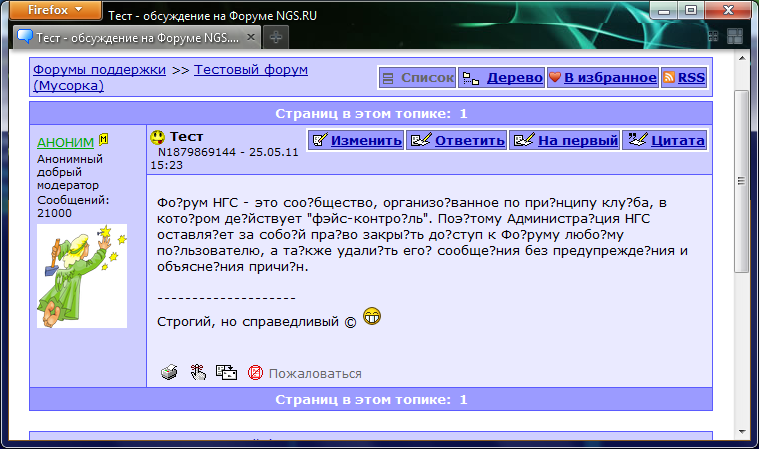Click the grinning emoticon in the signature
This screenshot has width=759, height=449.
pos(372,316)
